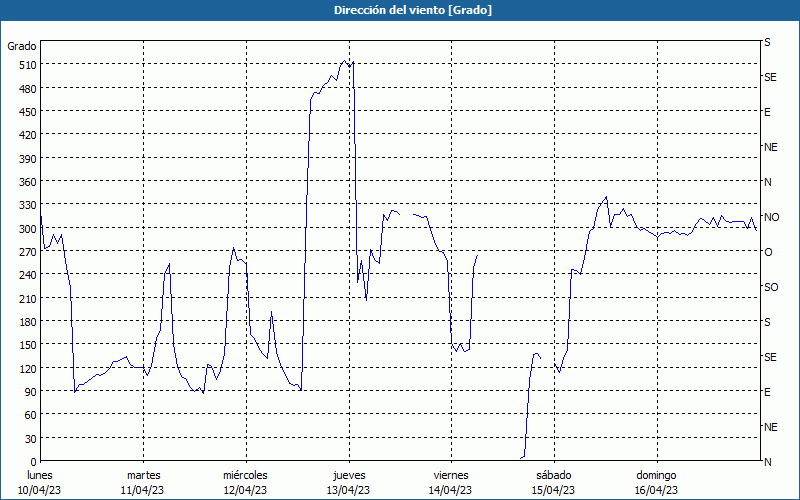Pick the 300 tick label
The height and width of the screenshot is (500, 800).
[x=28, y=229]
